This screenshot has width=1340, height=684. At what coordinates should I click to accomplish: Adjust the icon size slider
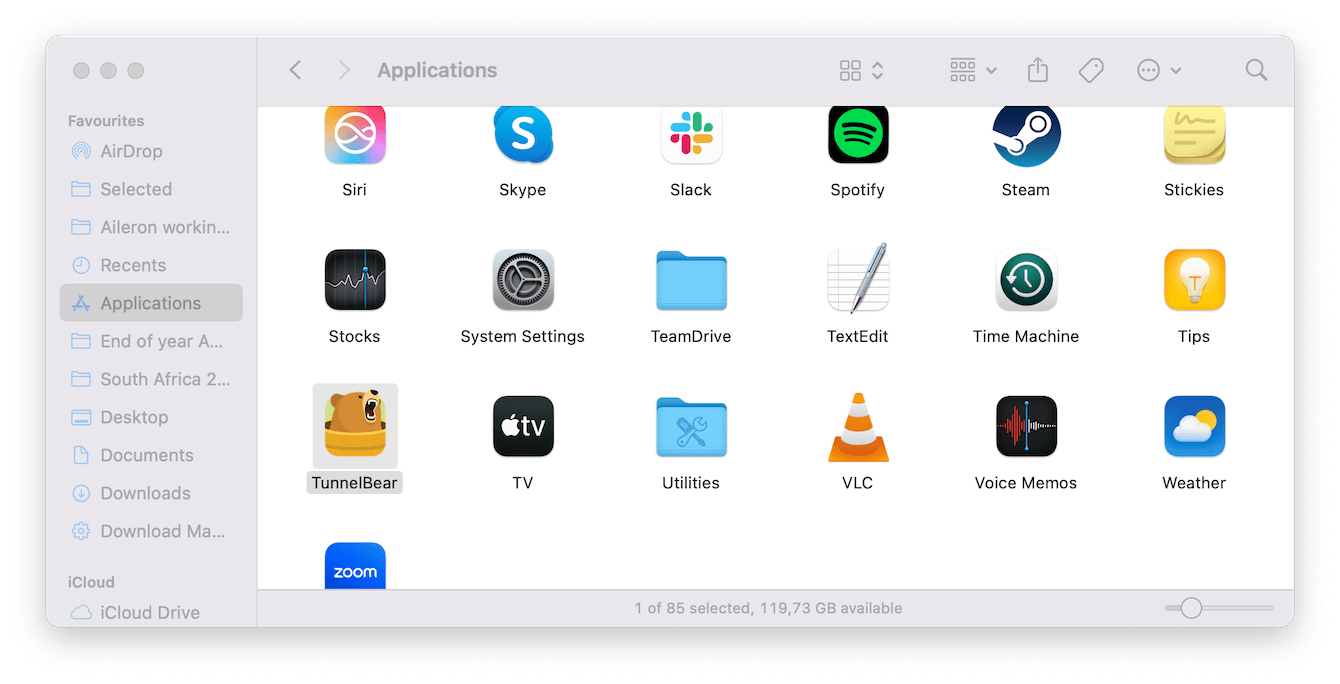pos(1191,607)
